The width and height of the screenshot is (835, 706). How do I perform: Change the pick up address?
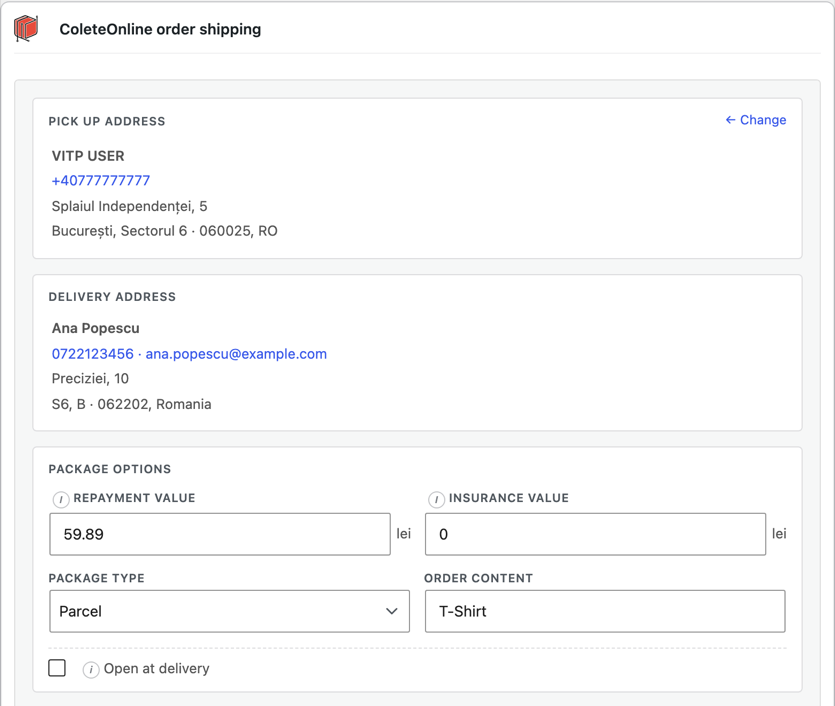756,120
